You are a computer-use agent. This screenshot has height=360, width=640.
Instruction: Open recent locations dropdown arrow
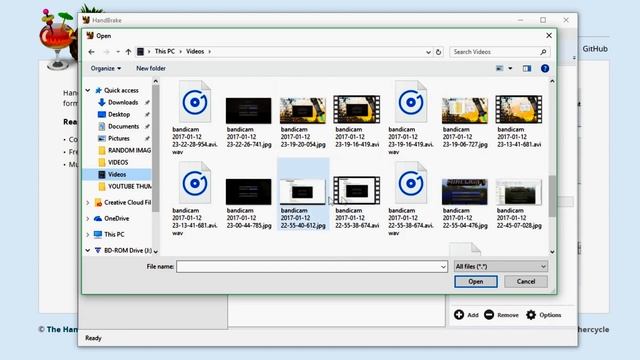[118, 52]
